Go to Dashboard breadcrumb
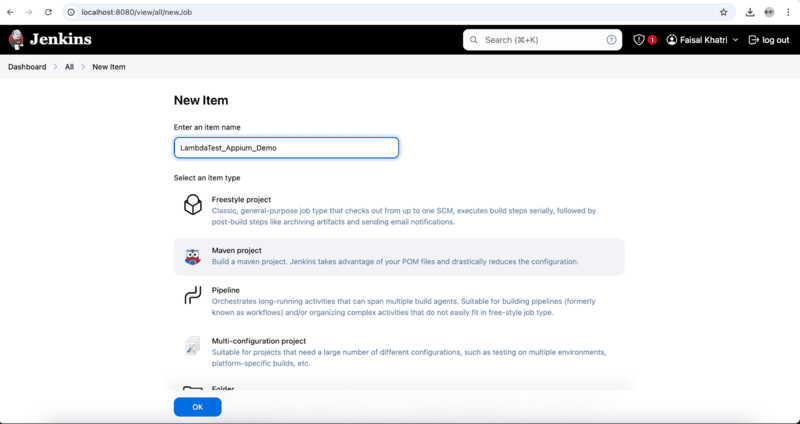 pos(27,67)
